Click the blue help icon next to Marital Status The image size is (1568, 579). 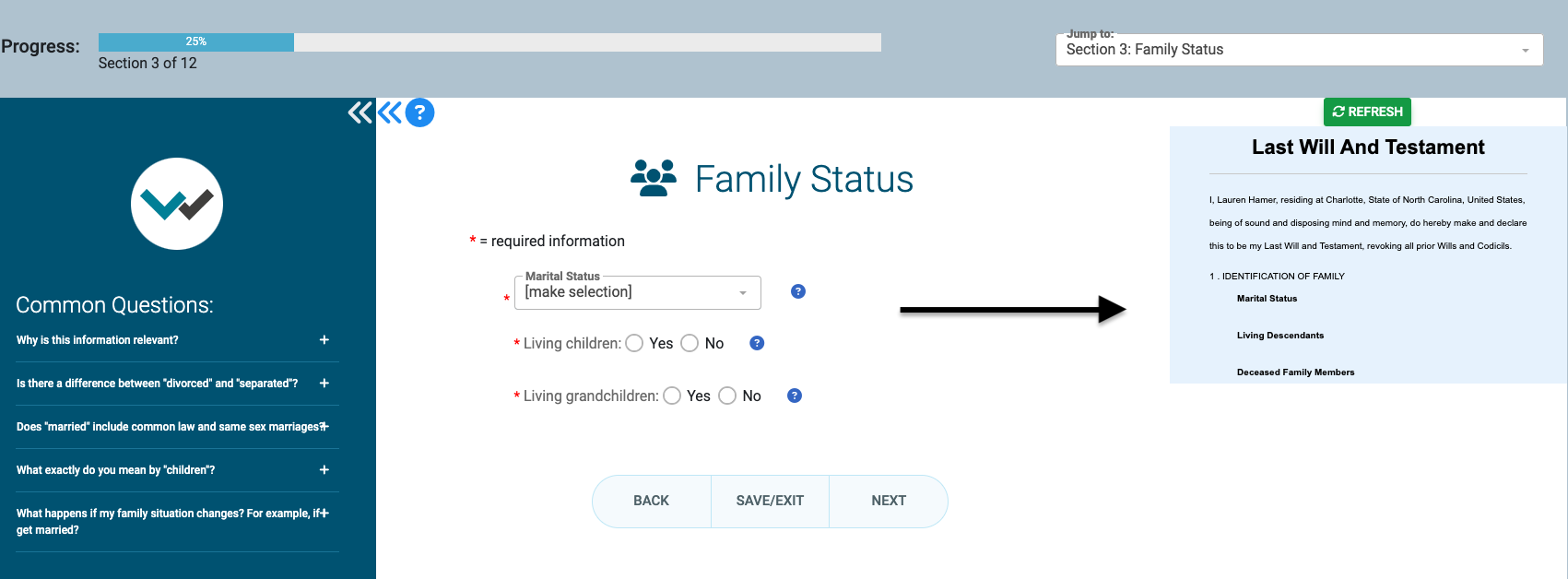pos(796,290)
